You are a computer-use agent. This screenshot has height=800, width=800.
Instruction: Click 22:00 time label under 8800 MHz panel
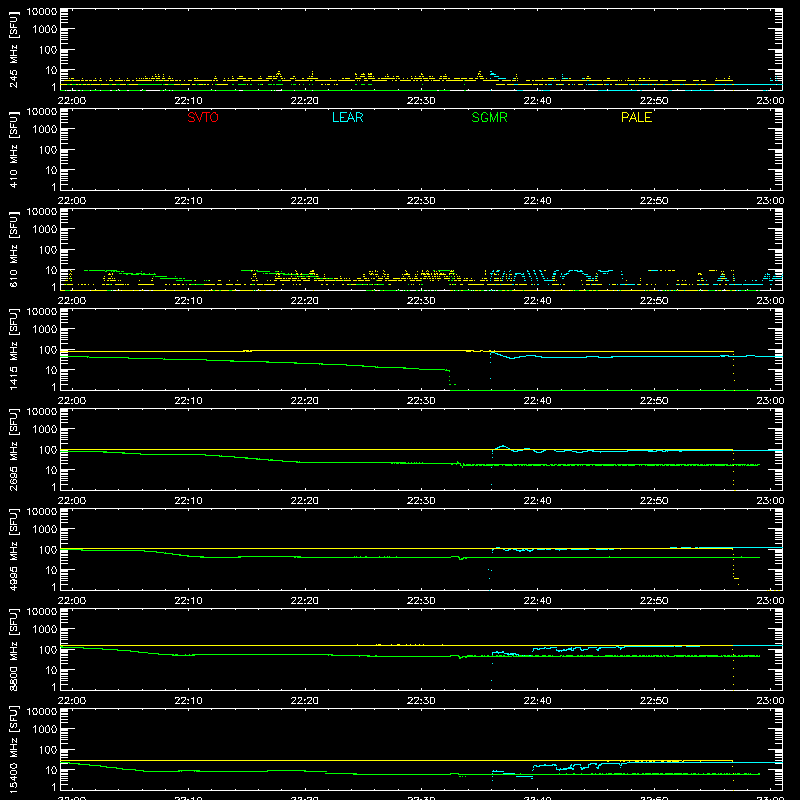(x=71, y=701)
